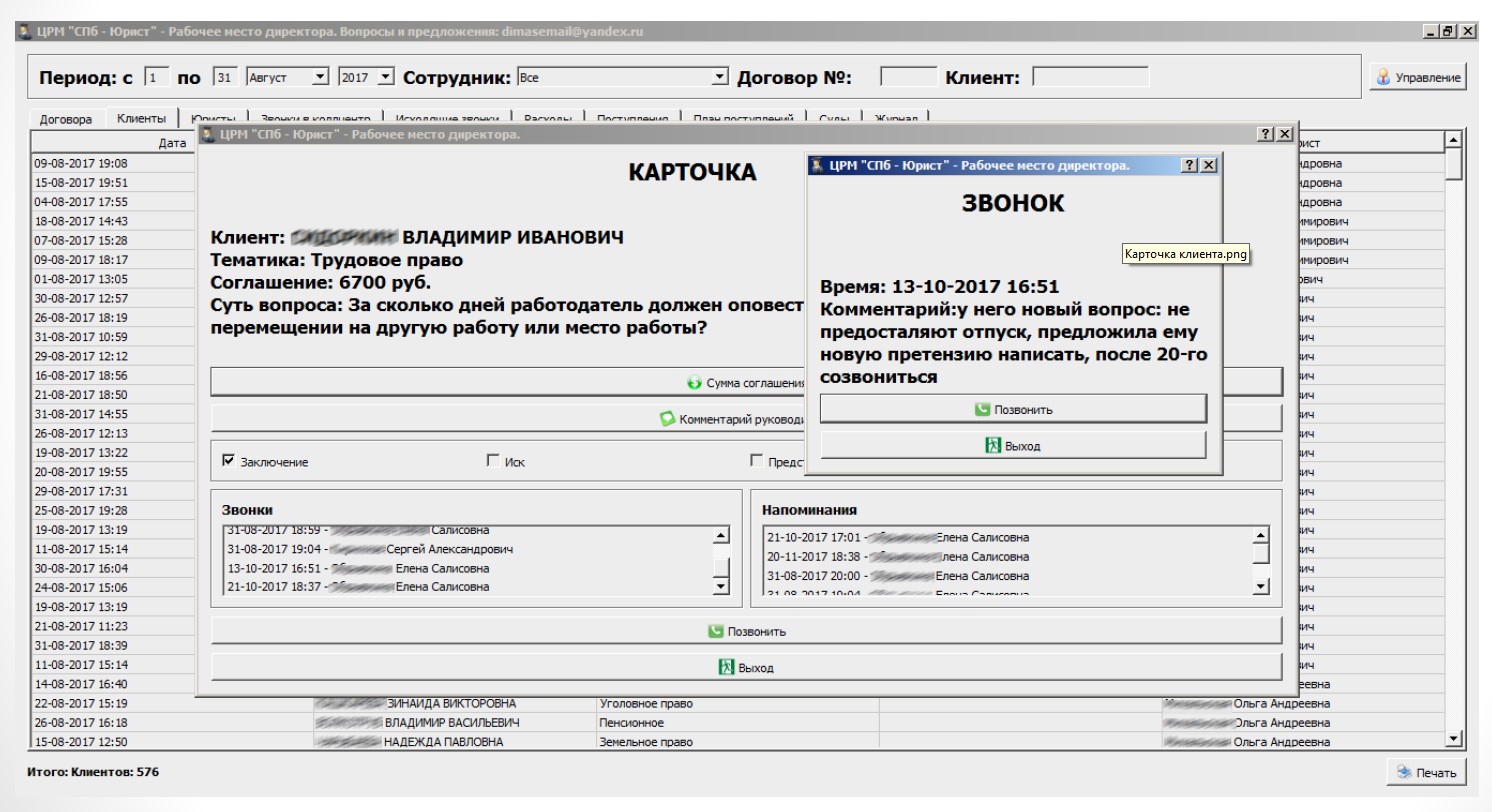The image size is (1492, 812).
Task: Select table row dated 09-08-2017 19:08
Action: (114, 163)
